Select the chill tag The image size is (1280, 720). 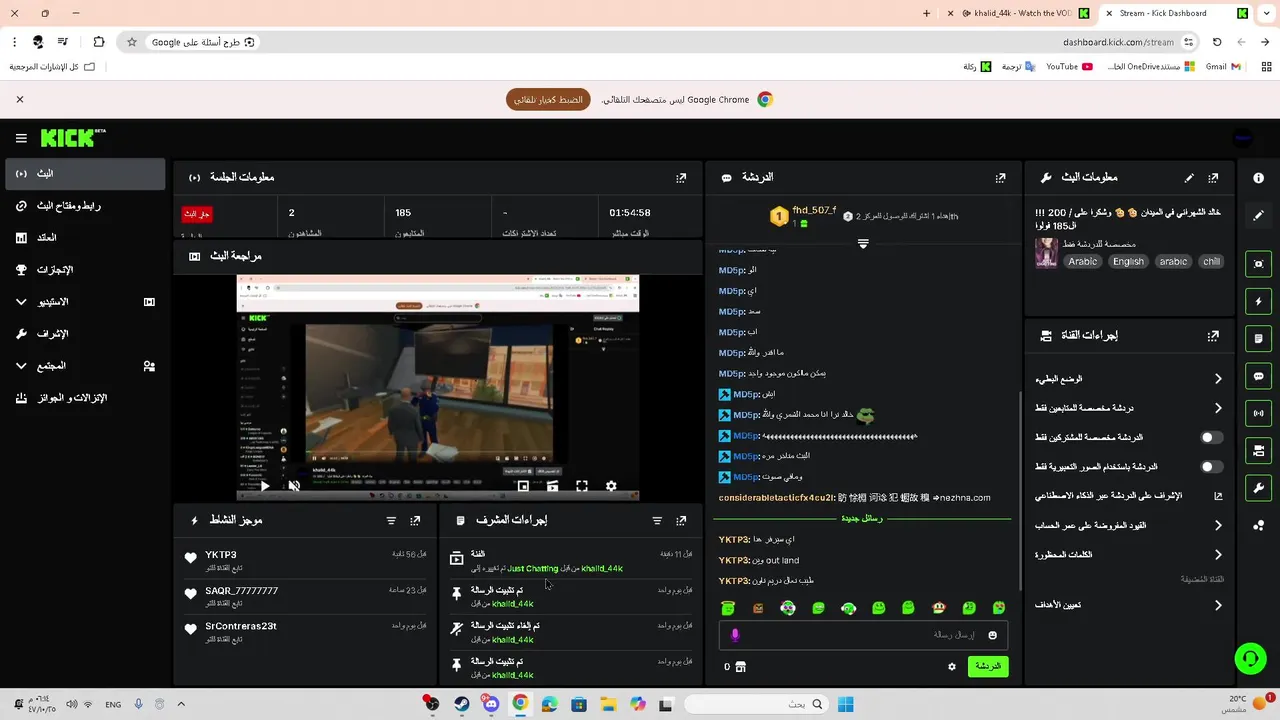click(x=1211, y=262)
